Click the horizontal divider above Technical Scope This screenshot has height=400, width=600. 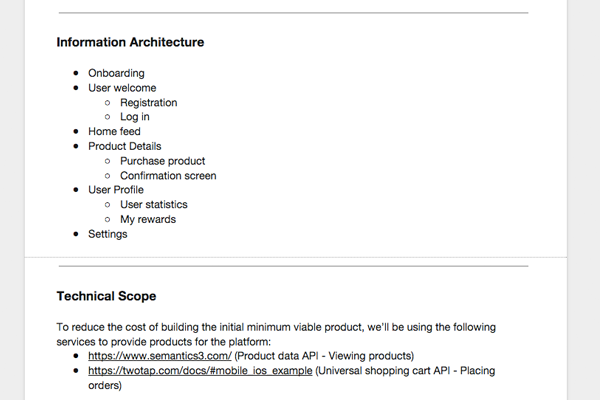[293, 266]
